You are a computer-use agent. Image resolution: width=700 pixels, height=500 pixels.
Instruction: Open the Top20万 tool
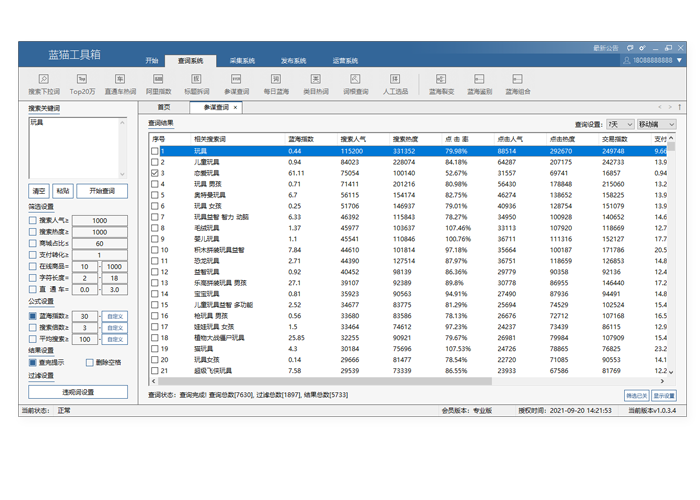tap(82, 84)
